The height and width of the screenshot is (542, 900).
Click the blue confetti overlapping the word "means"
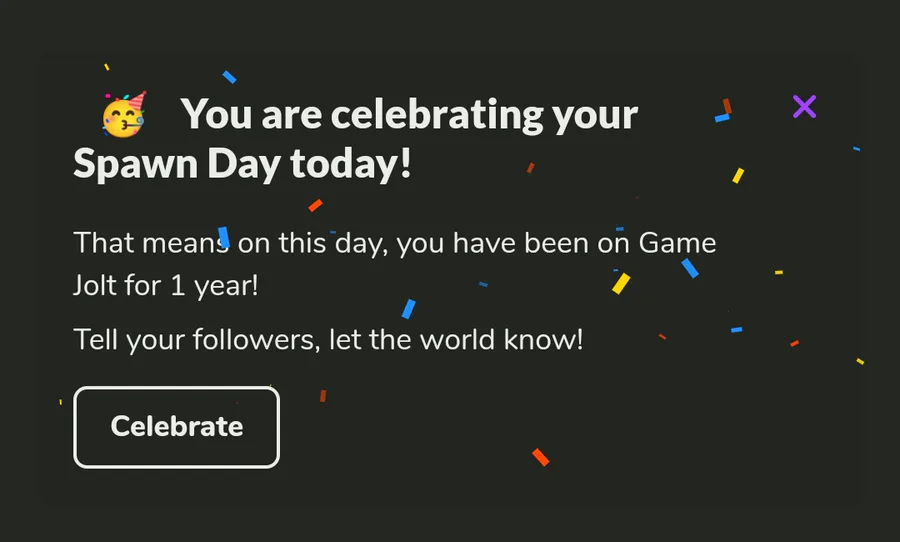224,237
